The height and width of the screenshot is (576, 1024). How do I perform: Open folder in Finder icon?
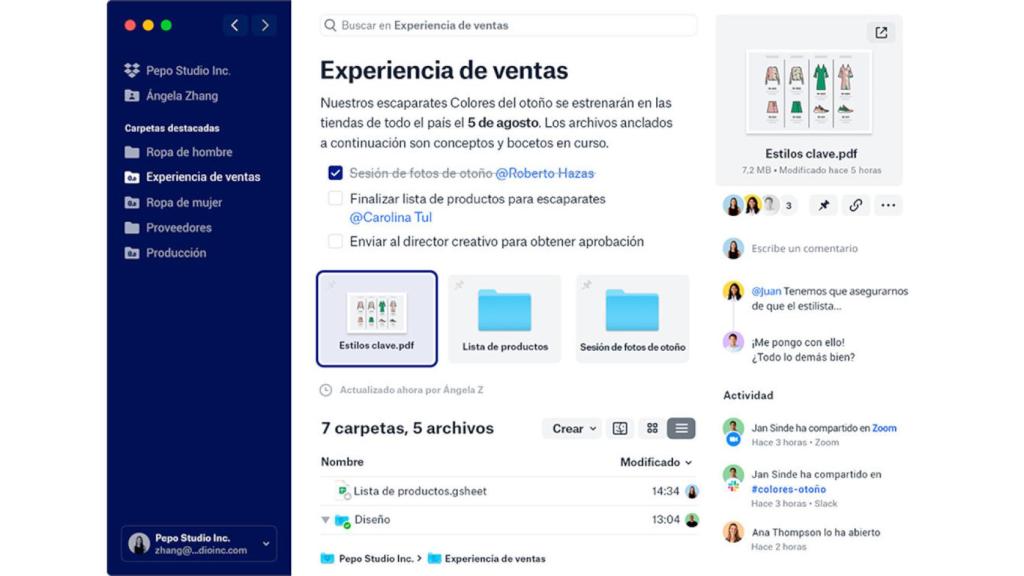point(621,428)
